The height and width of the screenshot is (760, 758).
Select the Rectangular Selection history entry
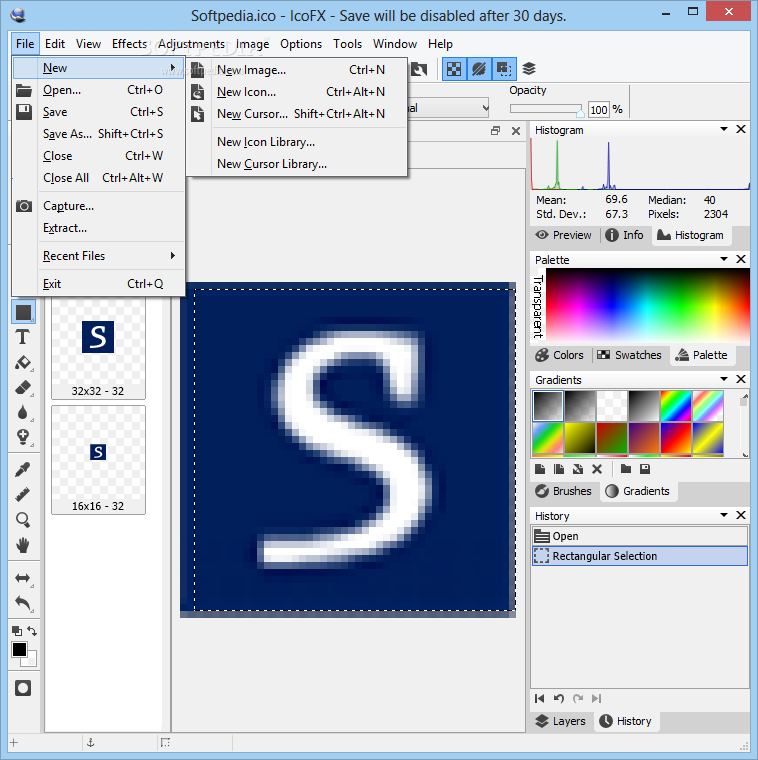(640, 556)
